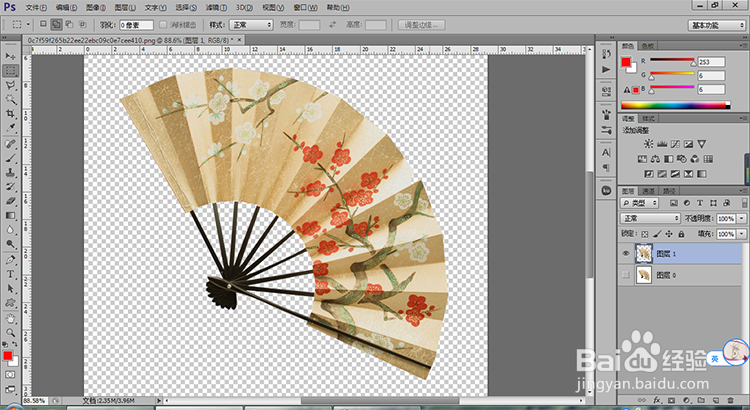Image resolution: width=750 pixels, height=410 pixels.
Task: Toggle Lock transparent pixels in Layers panel
Action: pyautogui.click(x=645, y=234)
